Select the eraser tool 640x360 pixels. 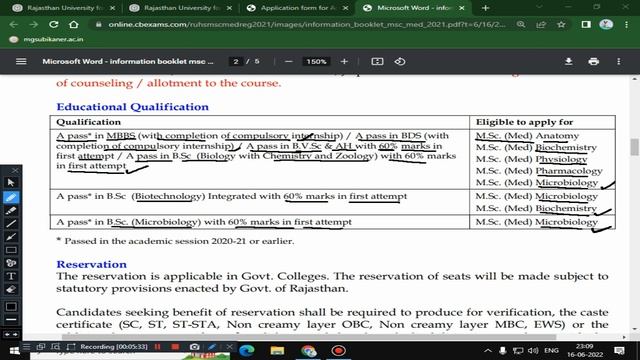11,289
